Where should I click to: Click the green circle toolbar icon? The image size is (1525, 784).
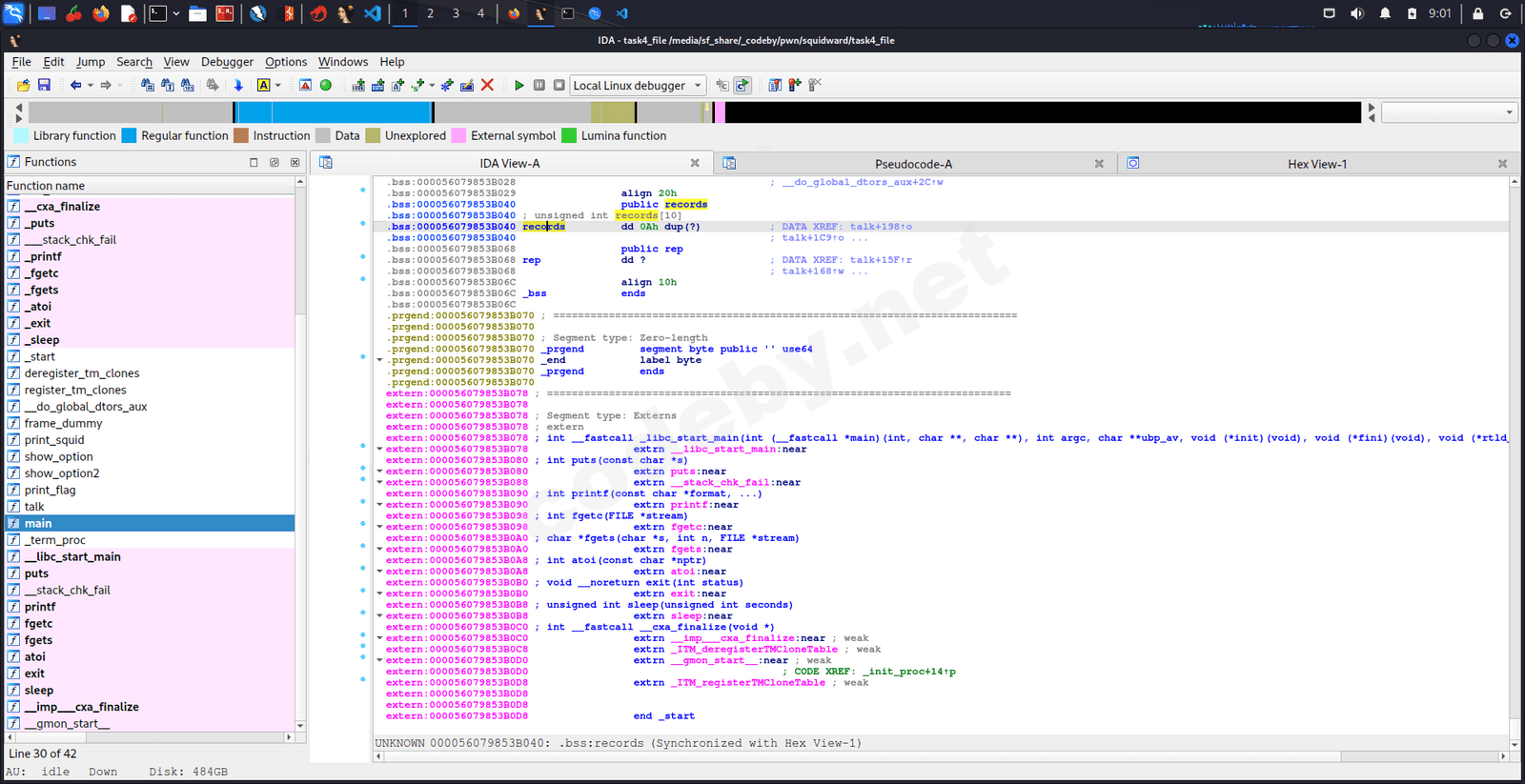pos(326,86)
